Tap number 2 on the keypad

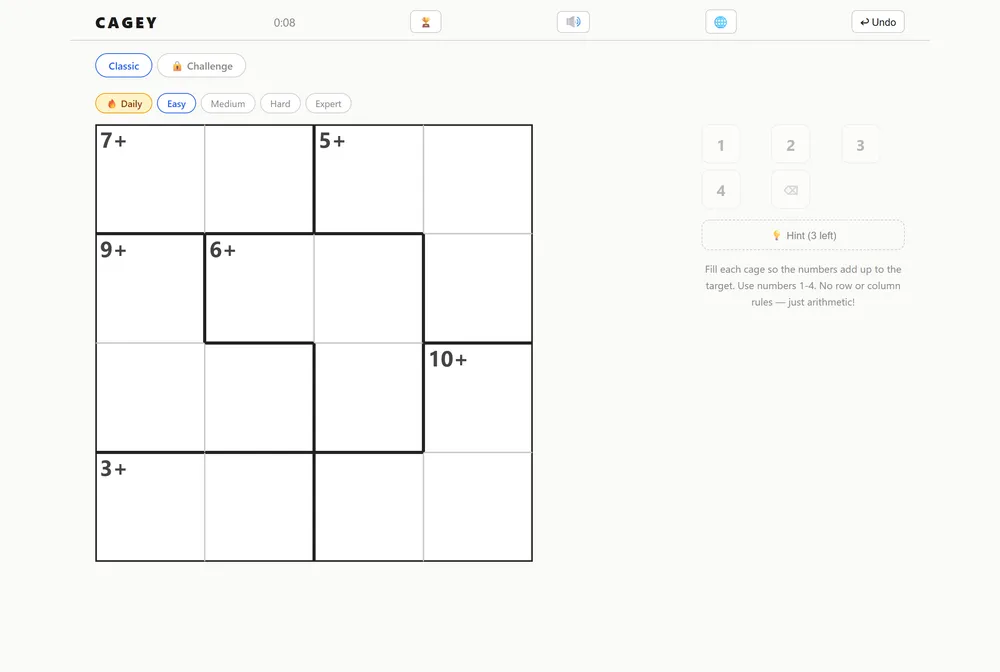790,145
